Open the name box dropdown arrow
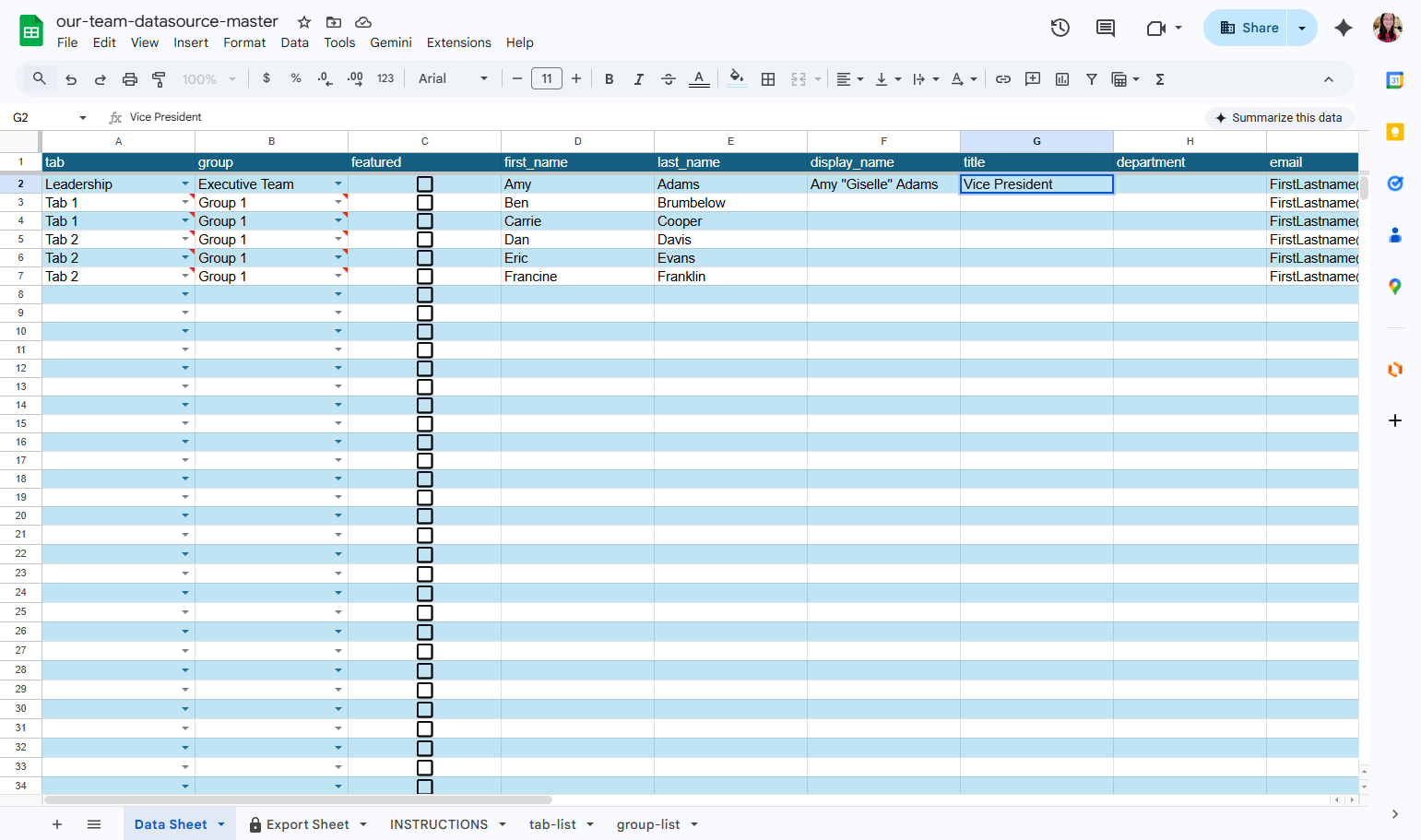 pos(83,118)
